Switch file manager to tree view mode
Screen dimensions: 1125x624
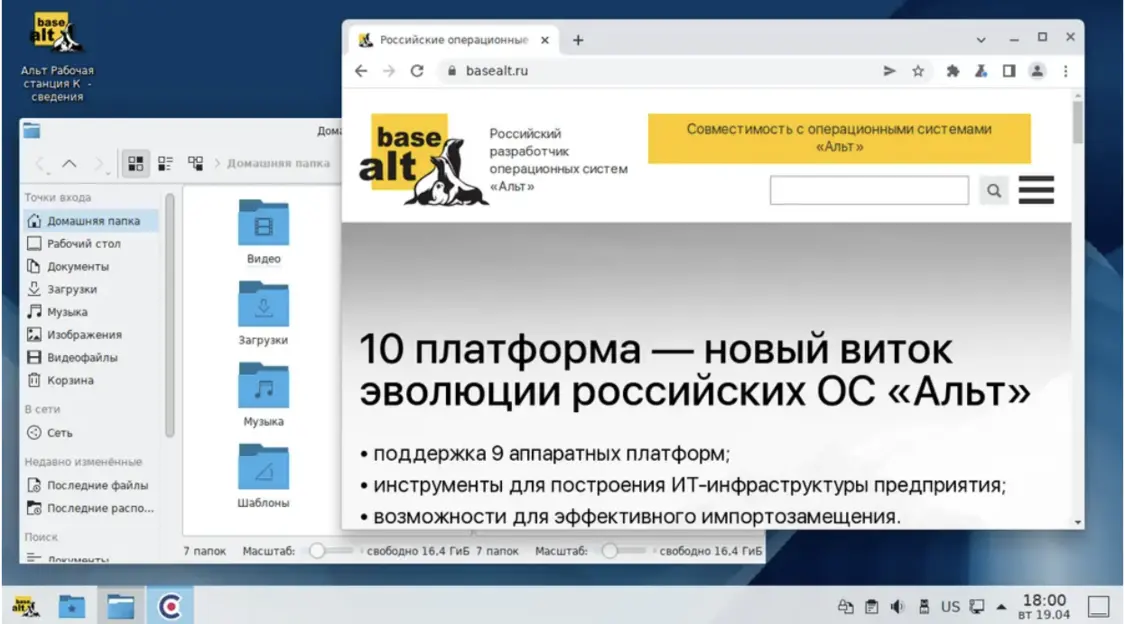[x=195, y=164]
